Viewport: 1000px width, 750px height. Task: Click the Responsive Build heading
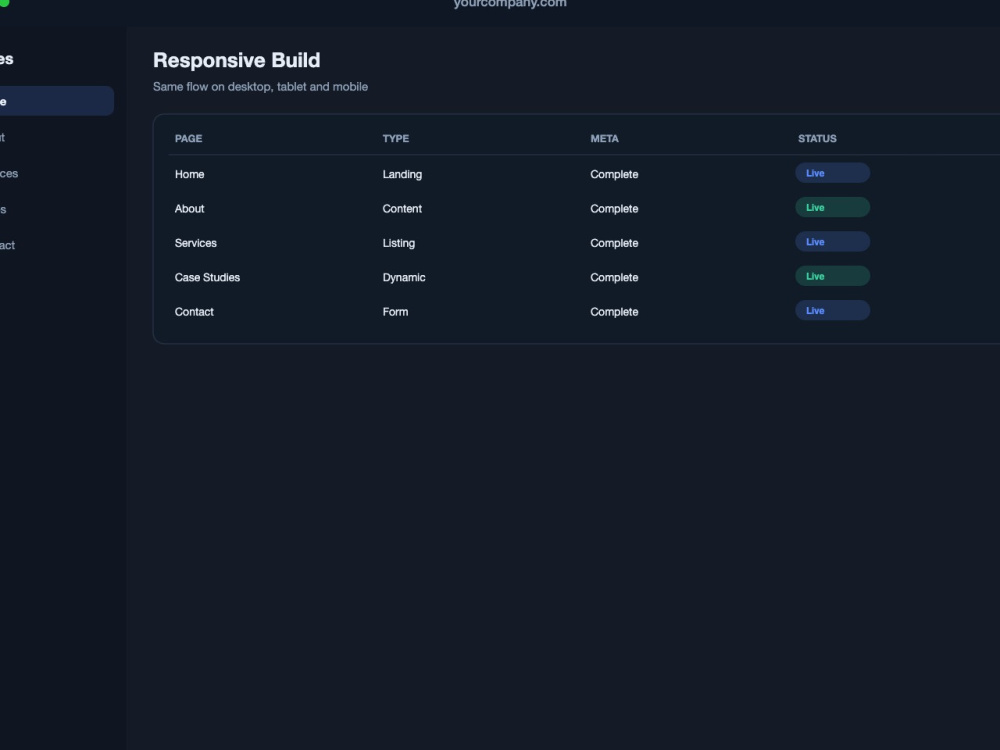click(x=237, y=60)
